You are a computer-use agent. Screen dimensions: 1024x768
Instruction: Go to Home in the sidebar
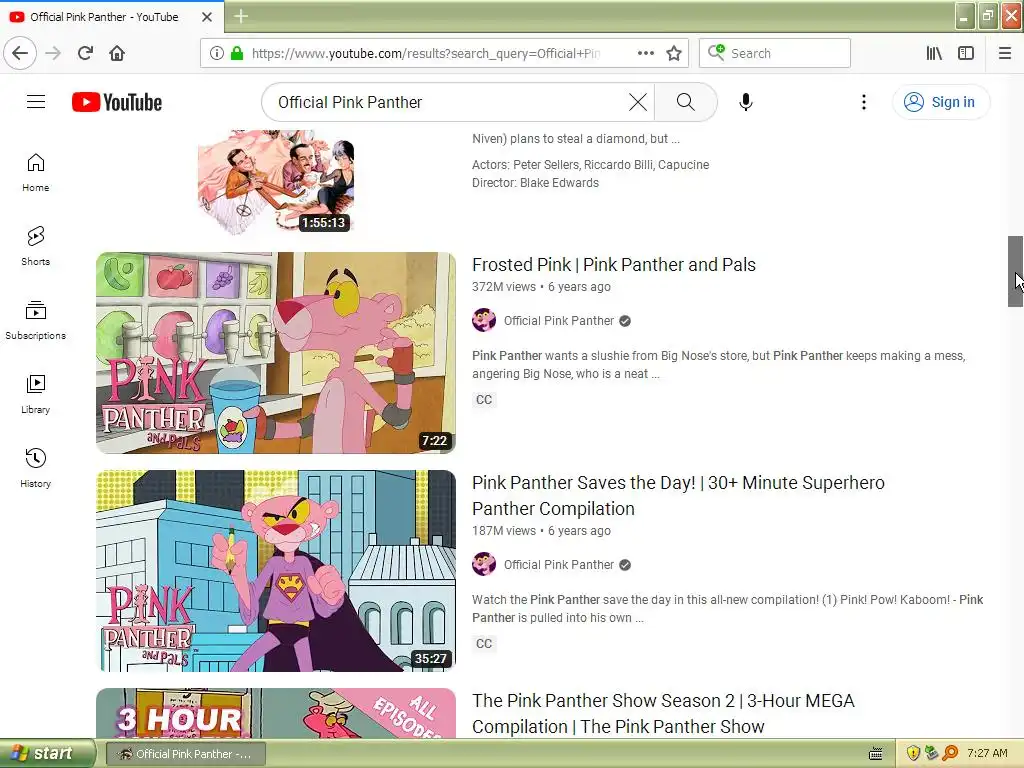point(35,172)
